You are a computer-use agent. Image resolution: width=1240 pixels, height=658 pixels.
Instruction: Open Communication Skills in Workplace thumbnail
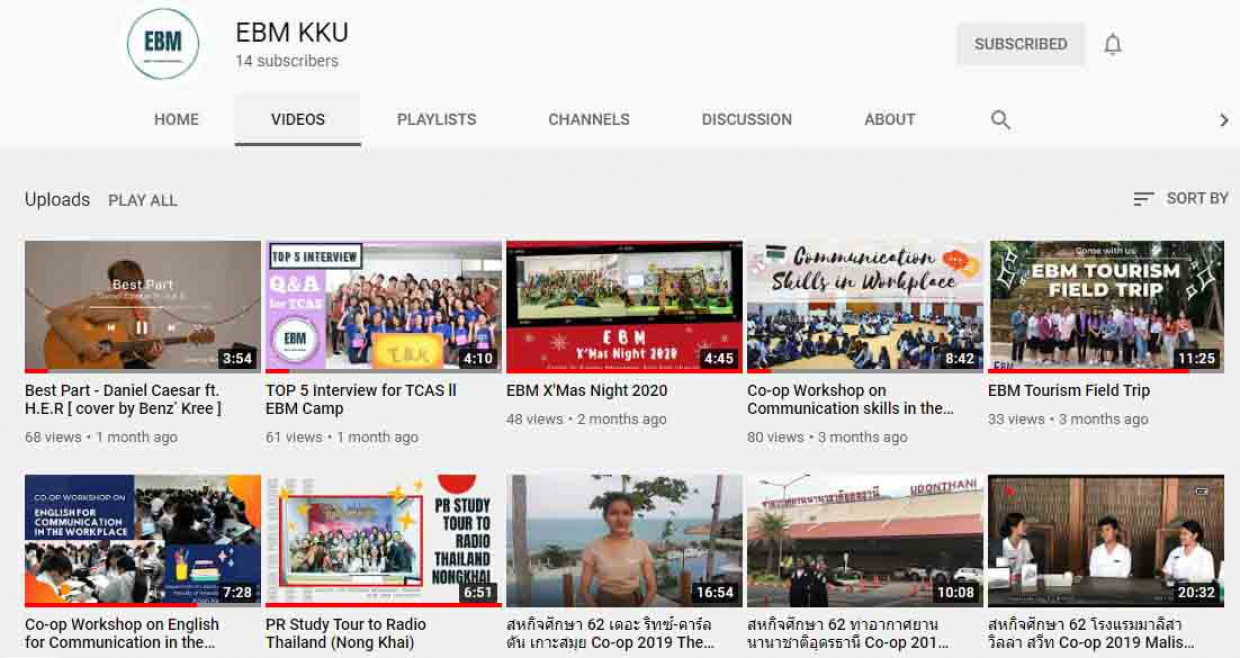(864, 306)
